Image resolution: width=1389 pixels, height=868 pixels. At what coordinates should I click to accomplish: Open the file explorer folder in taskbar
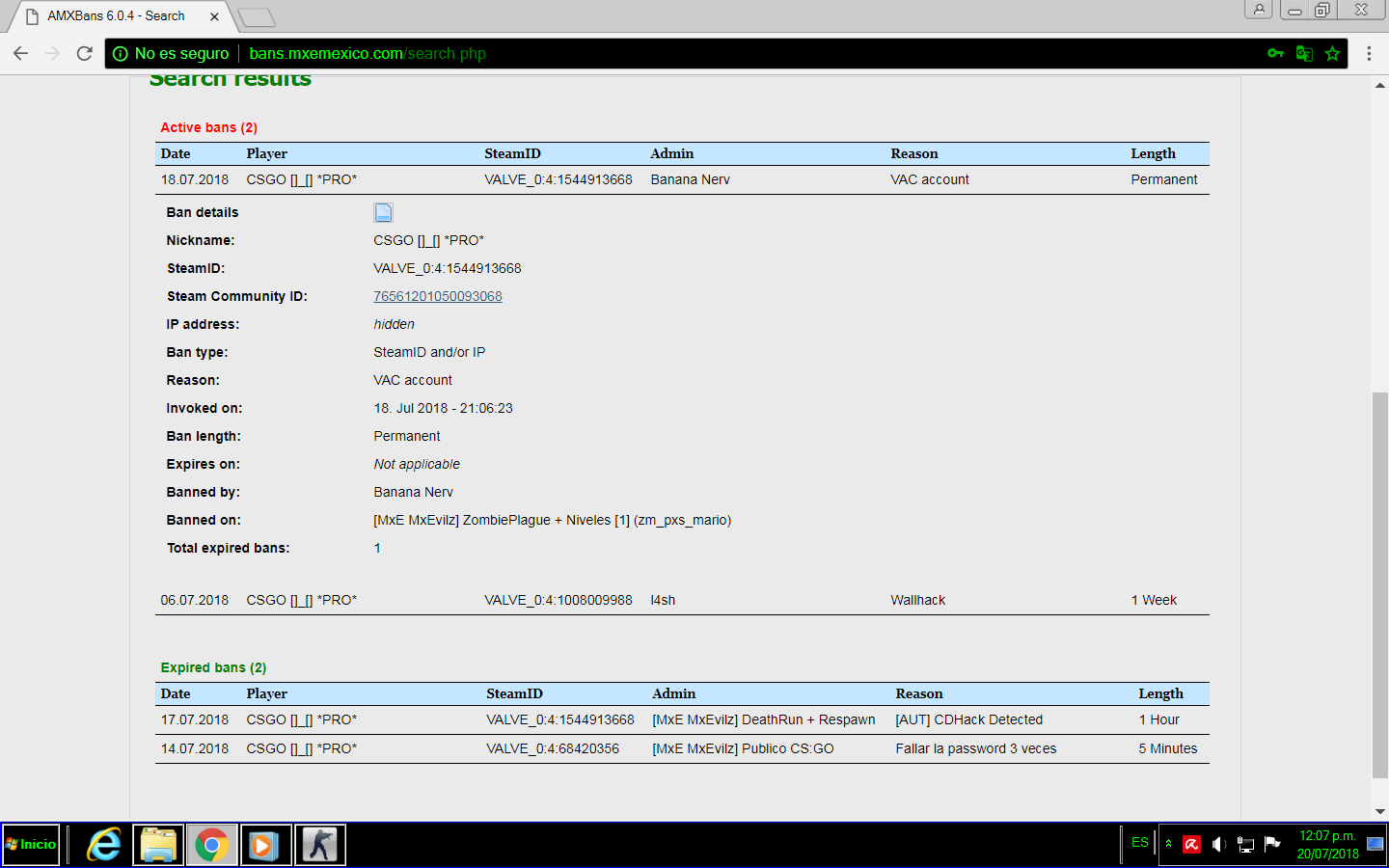[158, 845]
